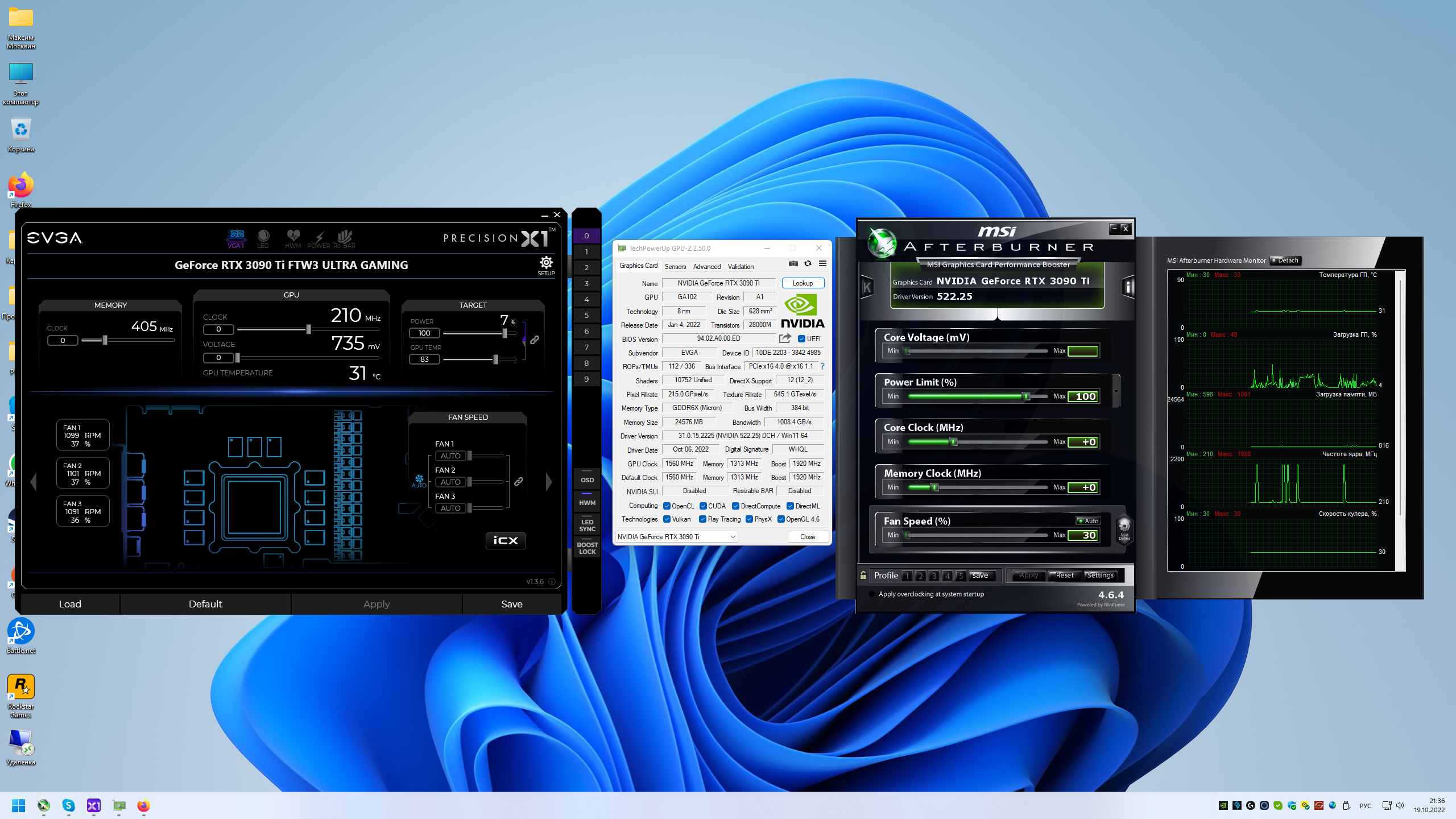Click the Lookup button in GPU-Z
Viewport: 1456px width, 819px height.
(x=803, y=283)
